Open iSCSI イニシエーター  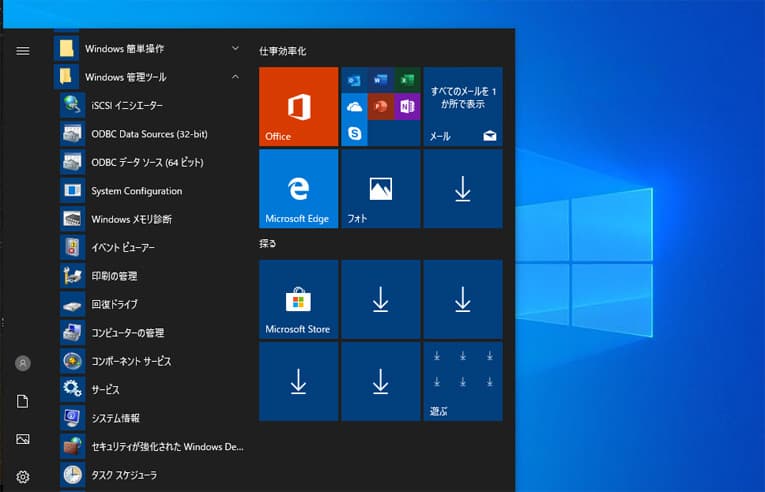click(x=126, y=105)
